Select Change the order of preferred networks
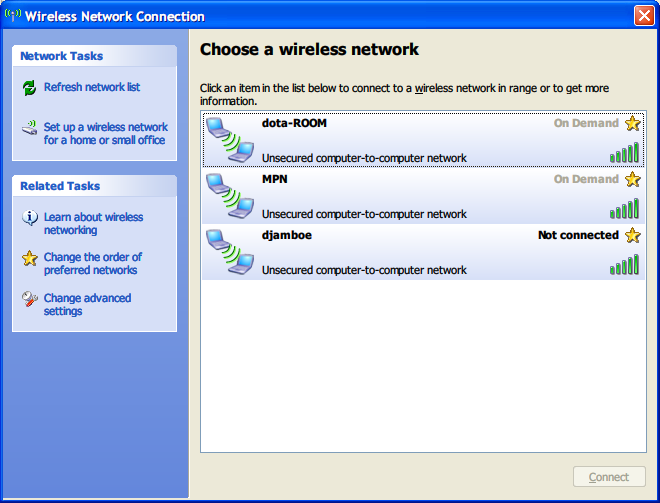660x503 pixels. [x=93, y=263]
